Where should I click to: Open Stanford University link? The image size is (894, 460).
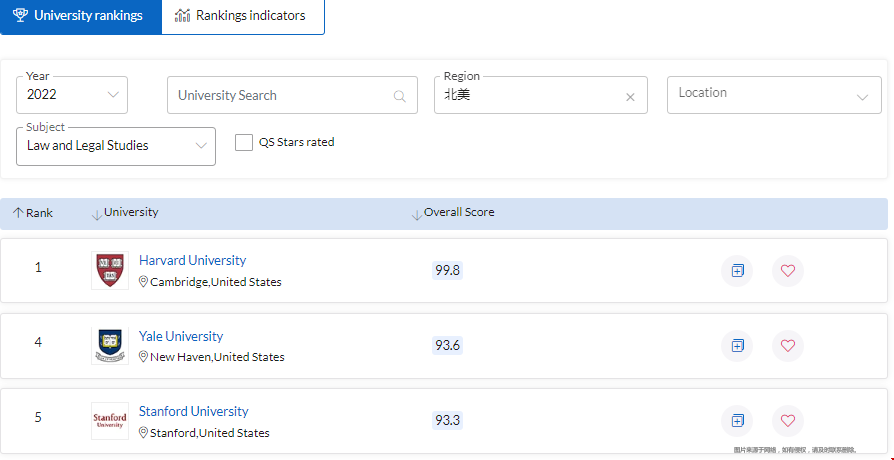[x=193, y=412]
